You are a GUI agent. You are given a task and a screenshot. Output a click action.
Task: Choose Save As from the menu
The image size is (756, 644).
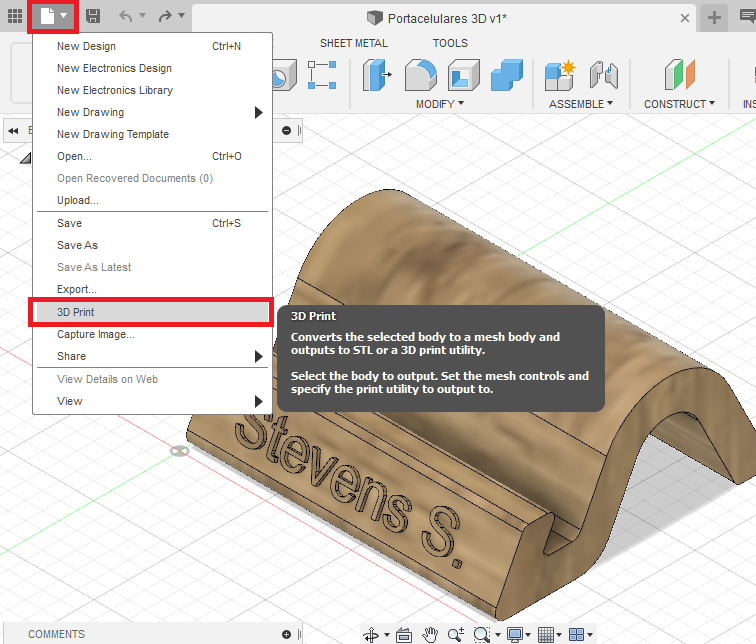[152, 245]
